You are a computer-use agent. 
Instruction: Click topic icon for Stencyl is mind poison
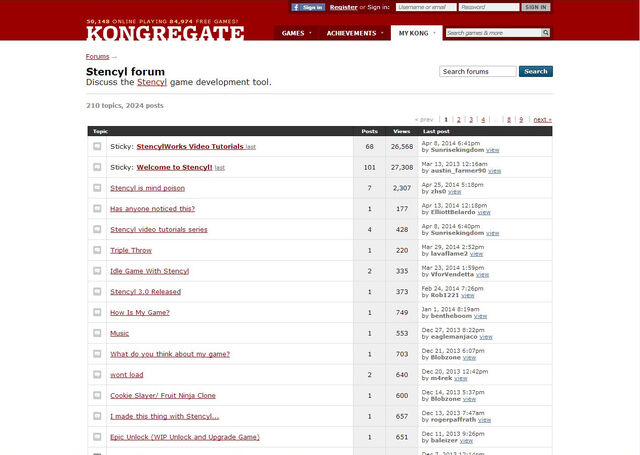[97, 188]
